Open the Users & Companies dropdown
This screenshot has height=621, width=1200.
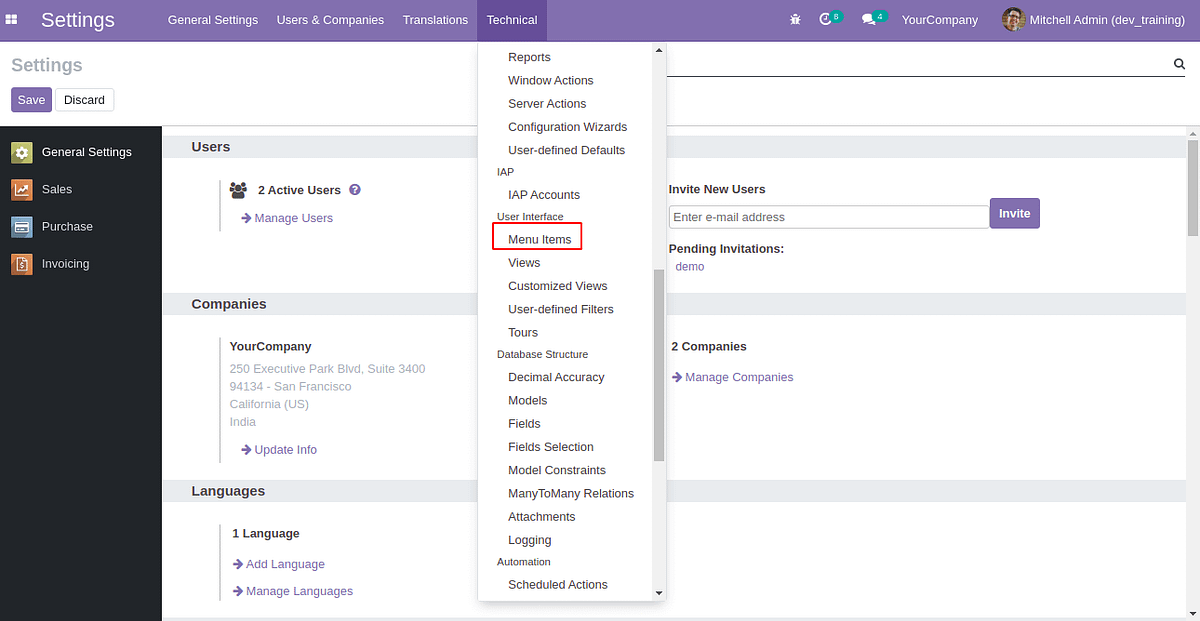coord(330,19)
